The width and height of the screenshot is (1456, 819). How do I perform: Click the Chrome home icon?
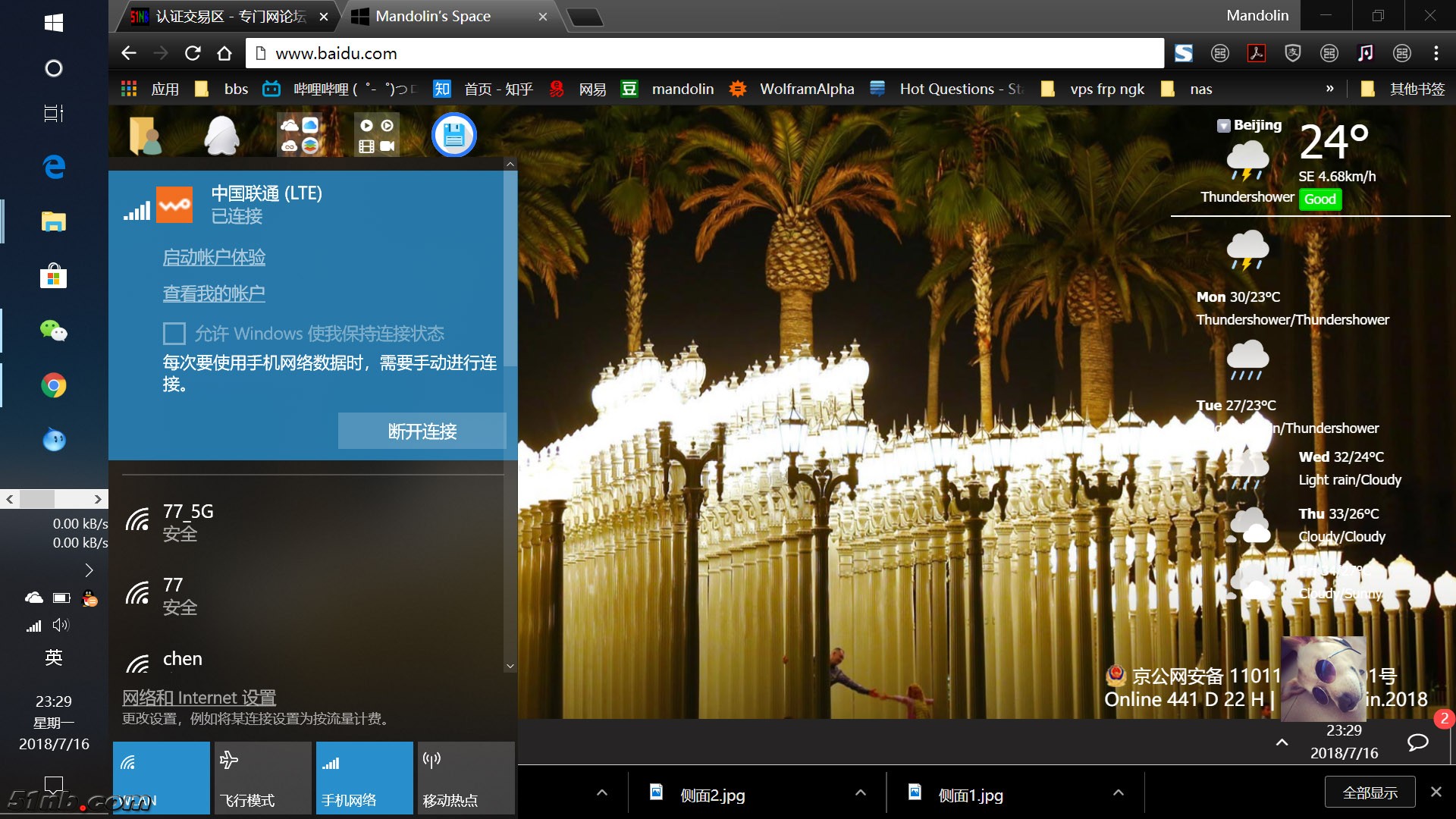224,53
